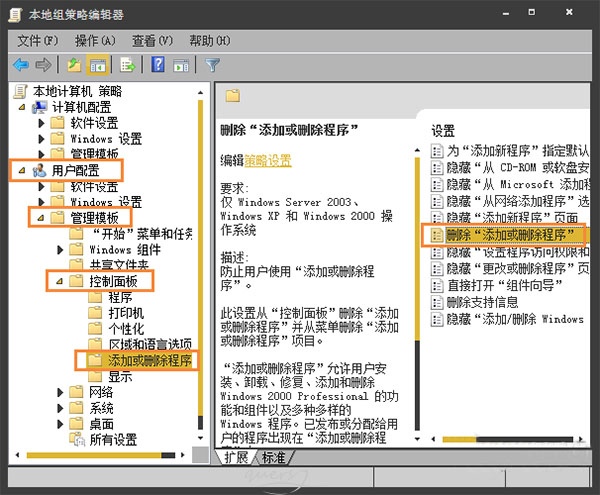The image size is (600, 495).
Task: Expand the 网络 tree node arrow
Action: pyautogui.click(x=59, y=392)
